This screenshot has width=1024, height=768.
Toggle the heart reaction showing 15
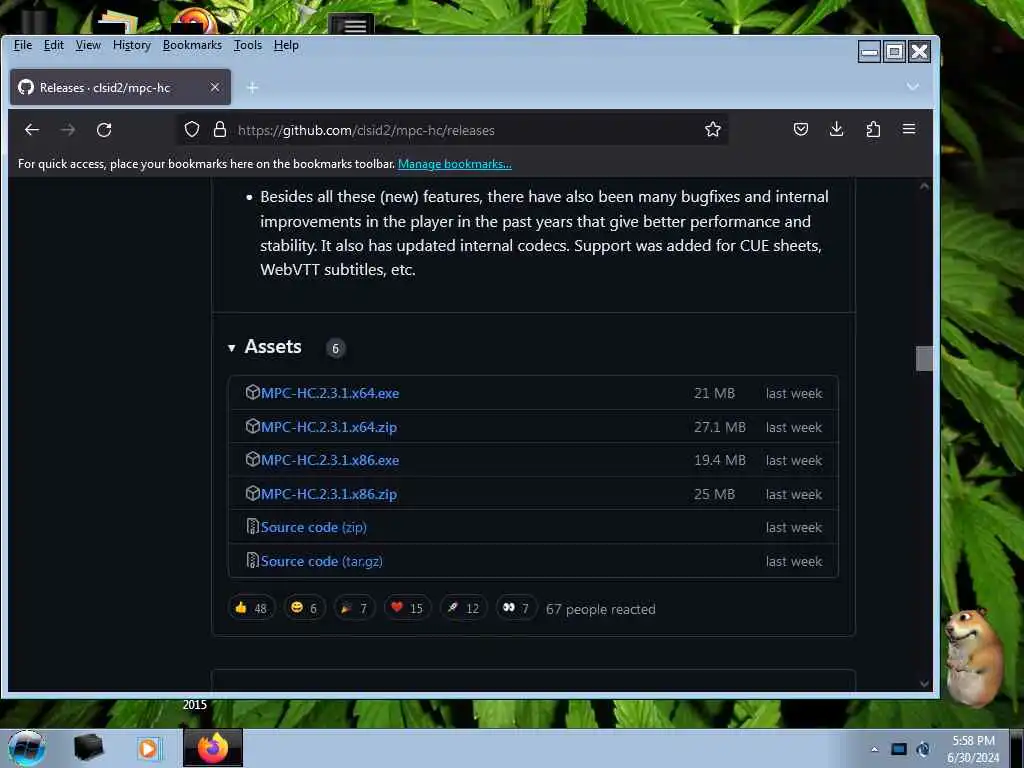[x=407, y=609]
